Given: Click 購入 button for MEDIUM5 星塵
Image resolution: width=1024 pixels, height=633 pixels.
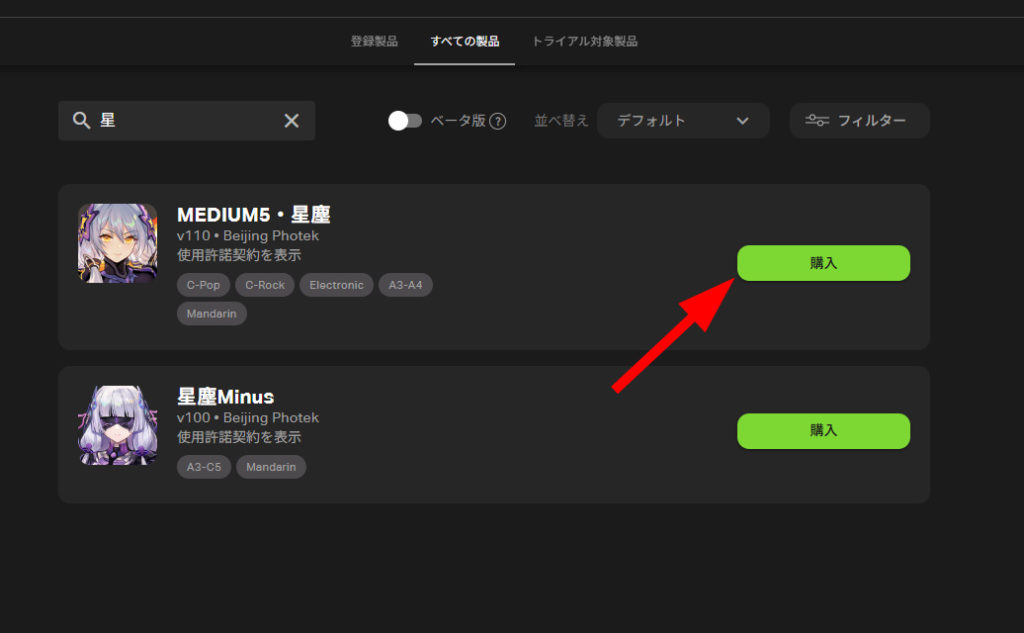Looking at the screenshot, I should coord(824,263).
